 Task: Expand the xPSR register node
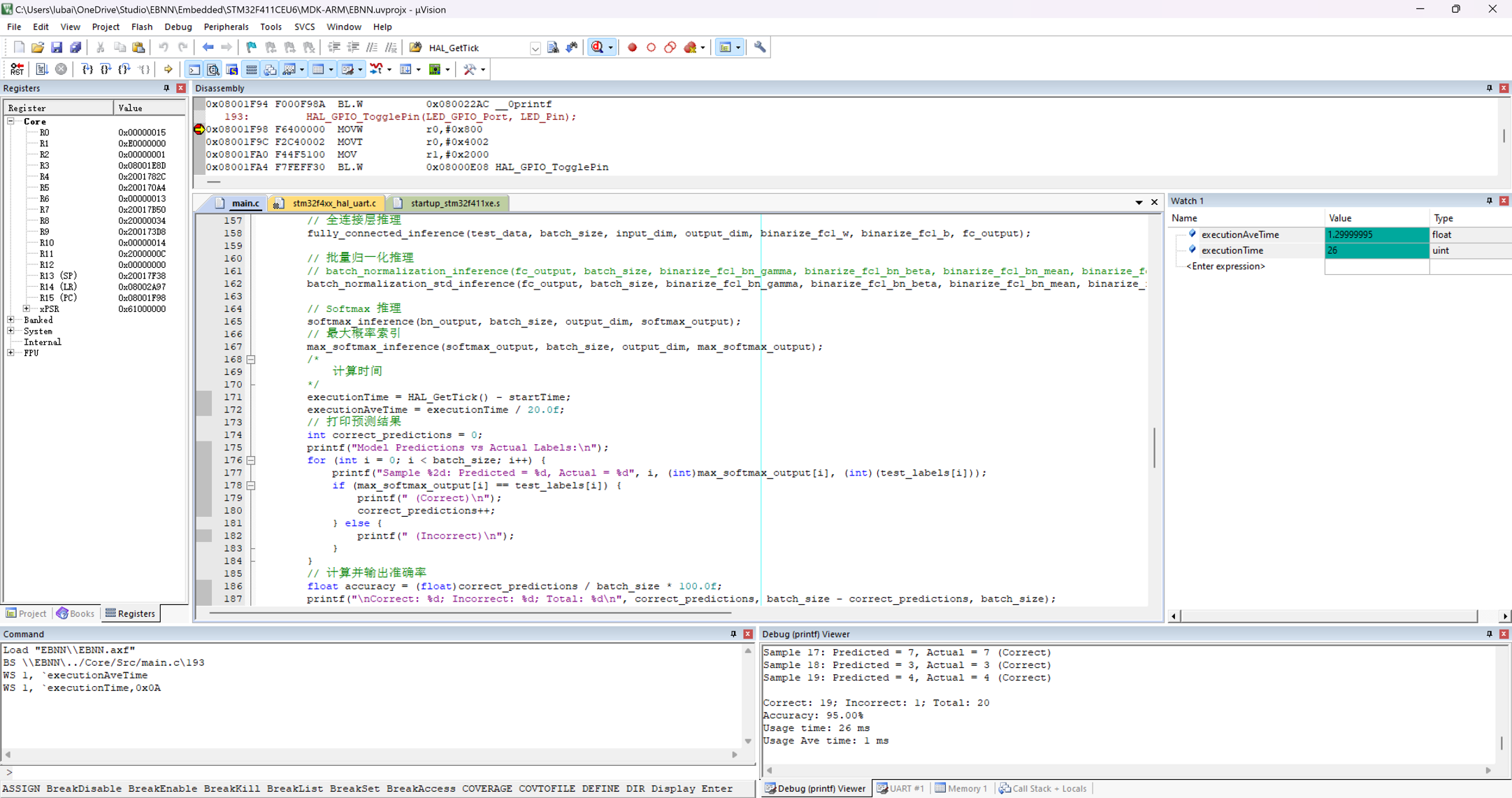pos(27,308)
